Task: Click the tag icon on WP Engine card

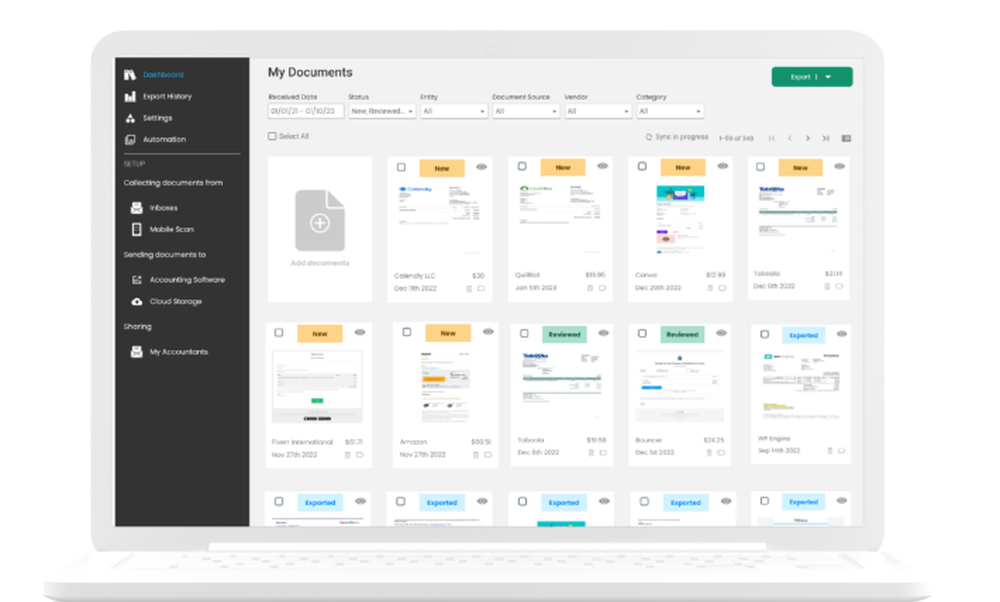Action: pos(842,451)
